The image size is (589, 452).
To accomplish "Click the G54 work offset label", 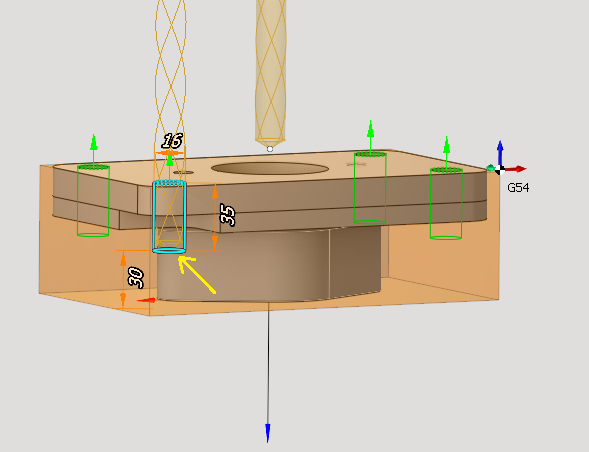I will click(518, 187).
